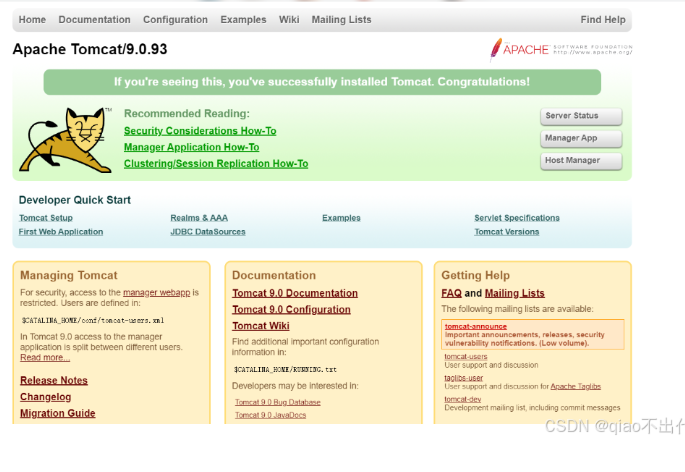Open the Apache Software Foundation logo
This screenshot has height=472, width=685.
click(561, 49)
